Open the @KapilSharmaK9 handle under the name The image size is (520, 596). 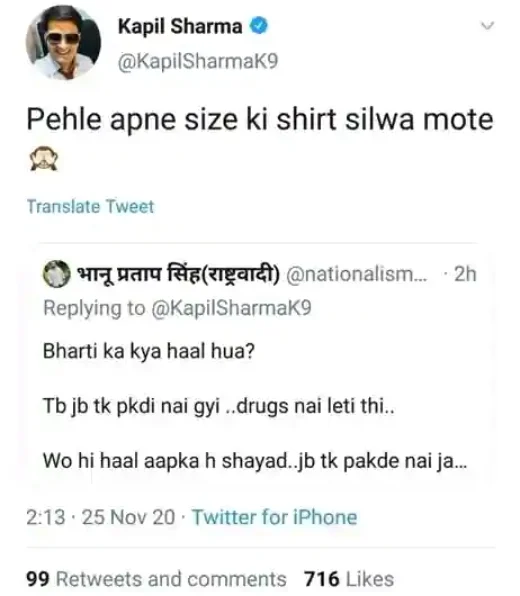pos(198,61)
